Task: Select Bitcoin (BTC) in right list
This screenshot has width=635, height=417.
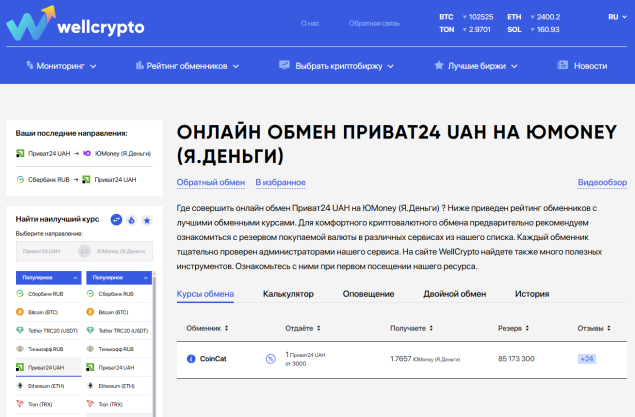Action: [119, 312]
